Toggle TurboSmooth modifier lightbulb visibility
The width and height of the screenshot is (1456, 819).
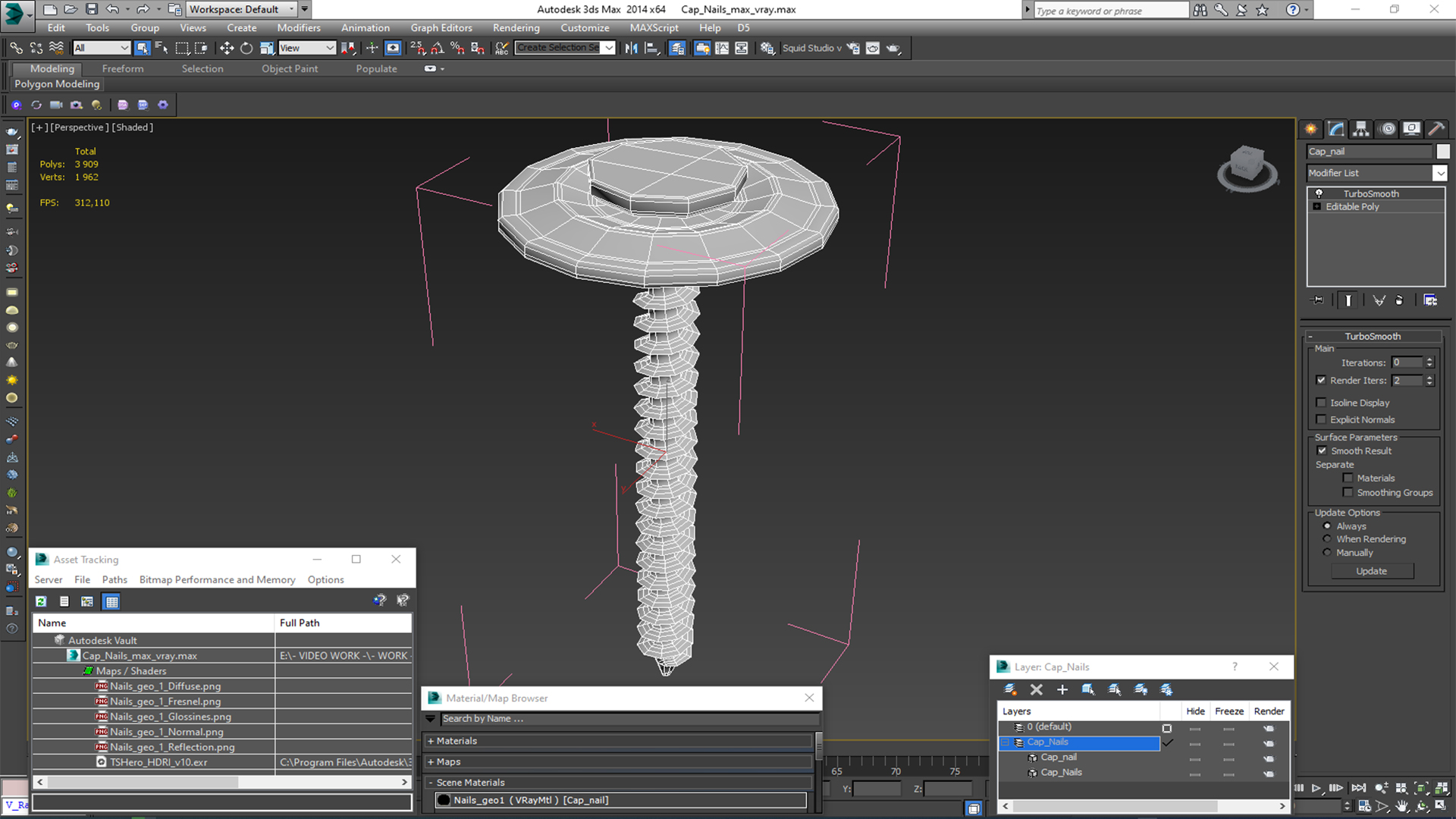1319,193
